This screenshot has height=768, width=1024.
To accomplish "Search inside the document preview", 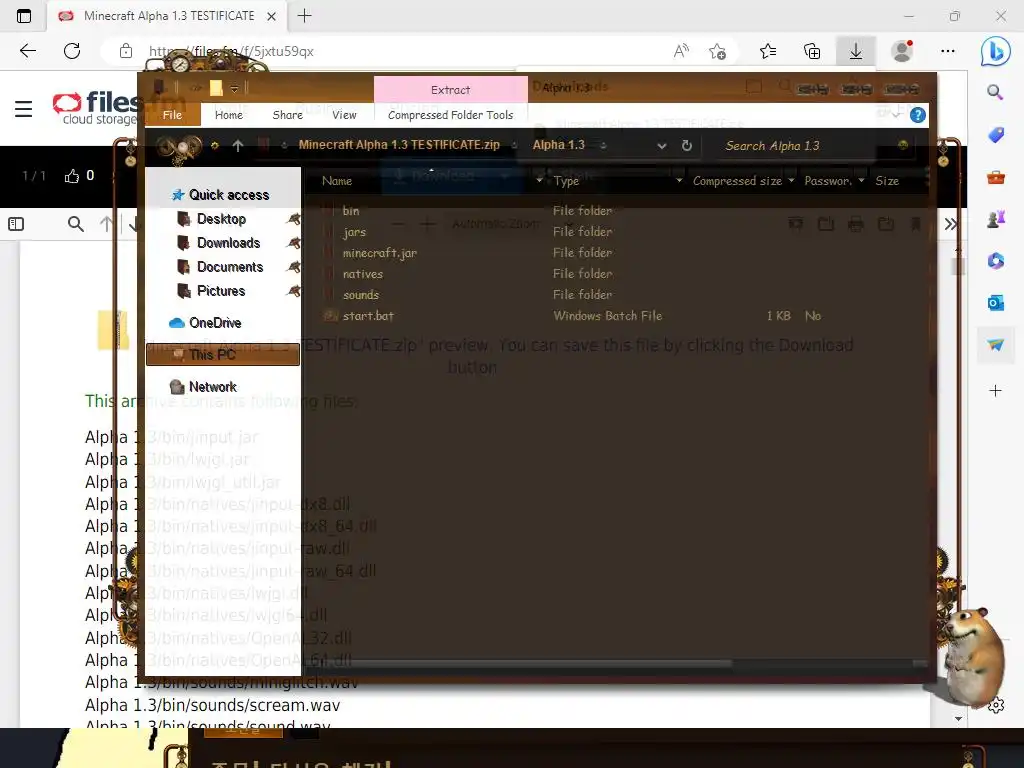I will [76, 224].
